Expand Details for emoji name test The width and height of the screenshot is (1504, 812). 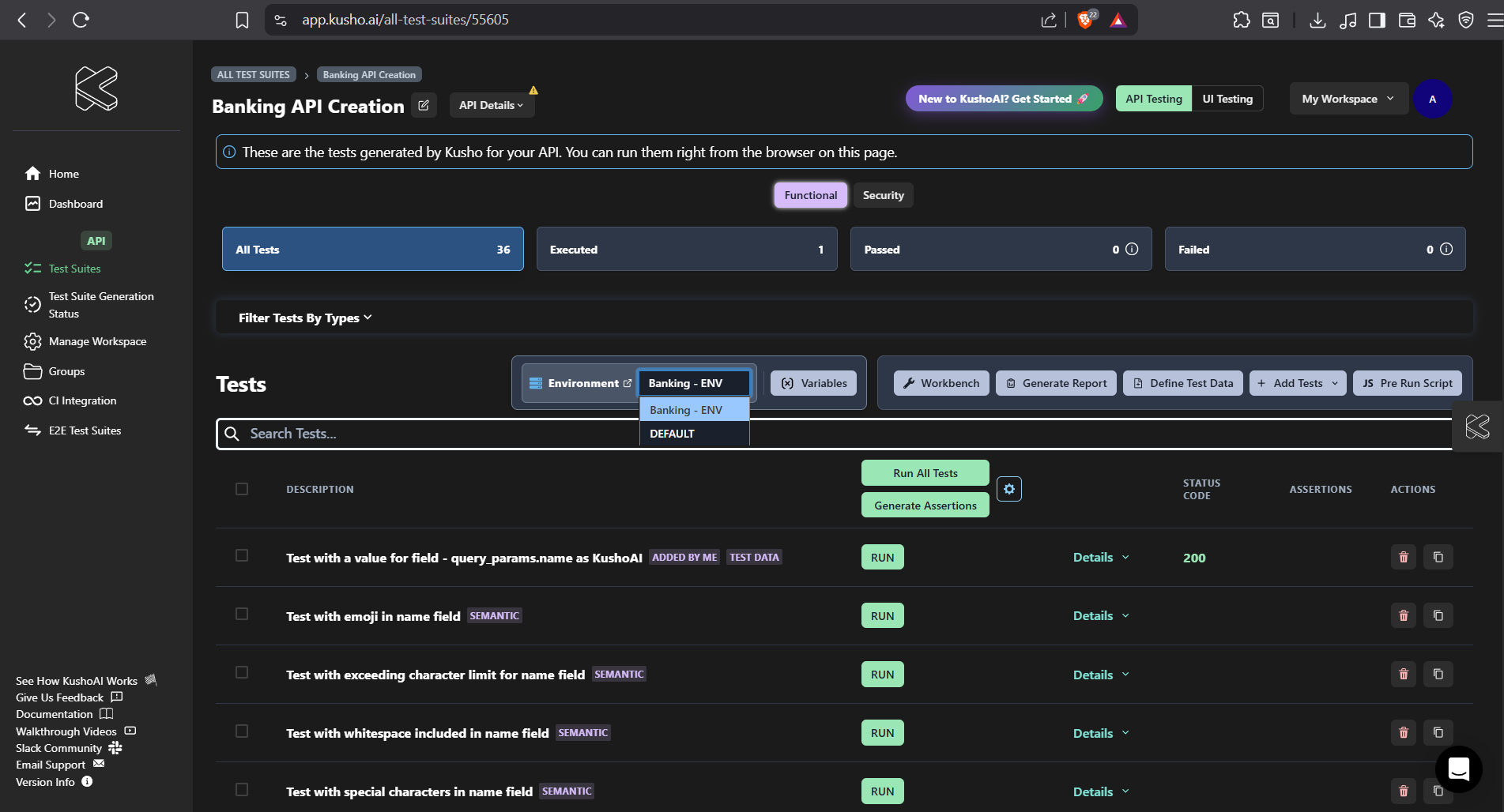tap(1101, 615)
